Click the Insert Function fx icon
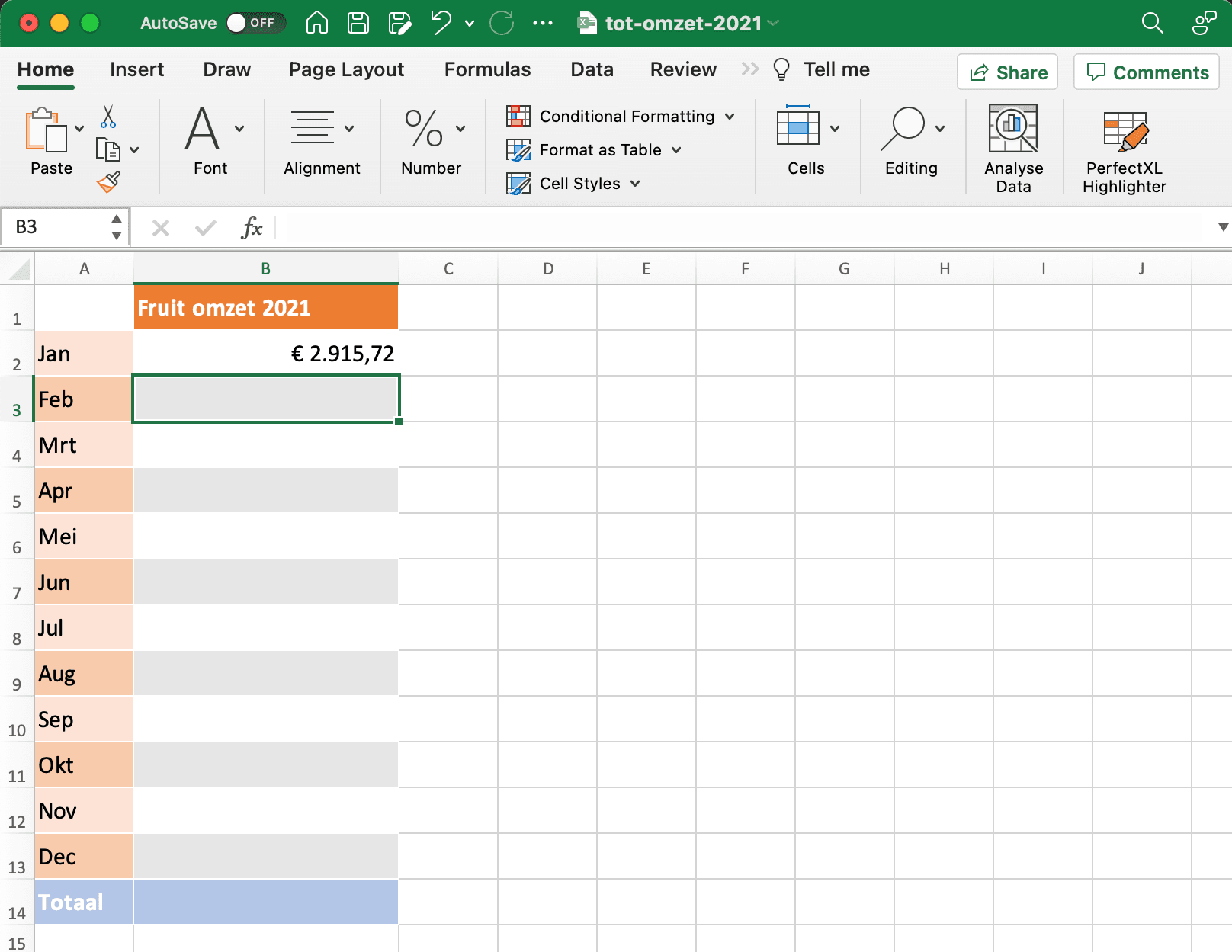The image size is (1232, 952). point(252,227)
